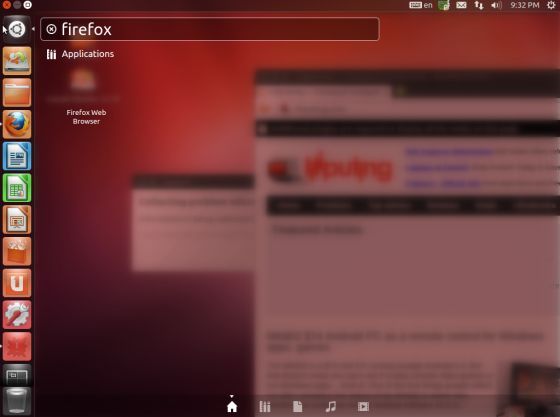Open LibreOffice Calc from launcher

pyautogui.click(x=17, y=188)
